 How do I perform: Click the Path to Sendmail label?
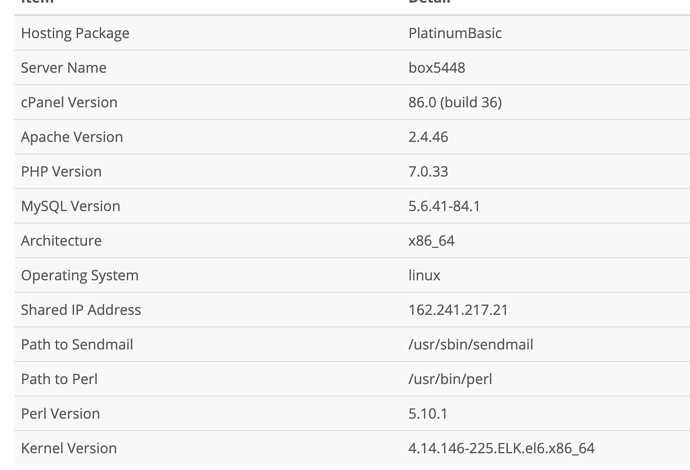click(x=77, y=344)
